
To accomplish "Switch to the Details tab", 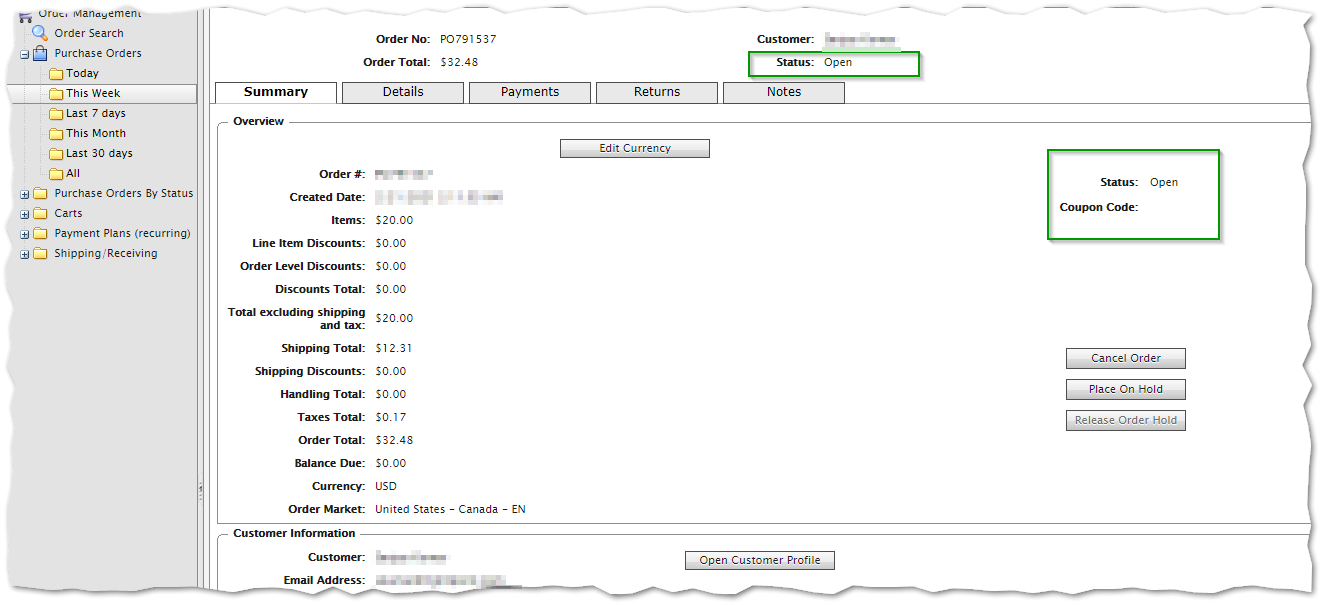I will click(403, 92).
